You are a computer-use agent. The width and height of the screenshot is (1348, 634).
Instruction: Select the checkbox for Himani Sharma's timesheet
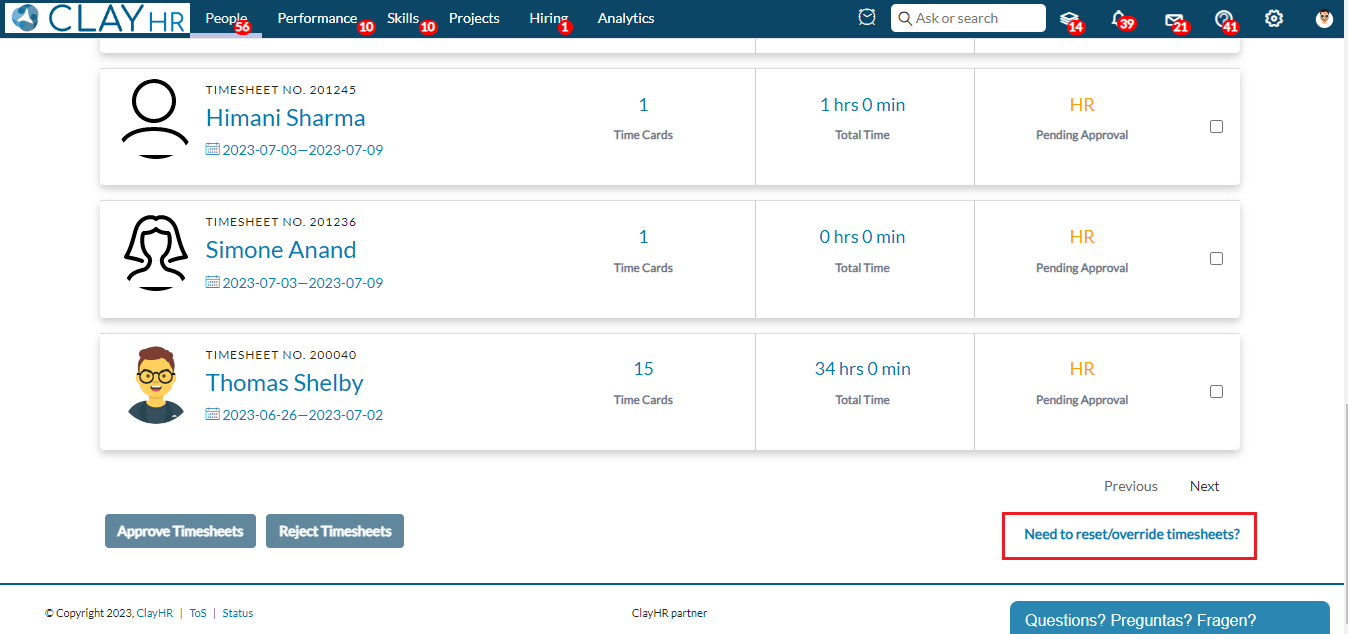pos(1216,126)
